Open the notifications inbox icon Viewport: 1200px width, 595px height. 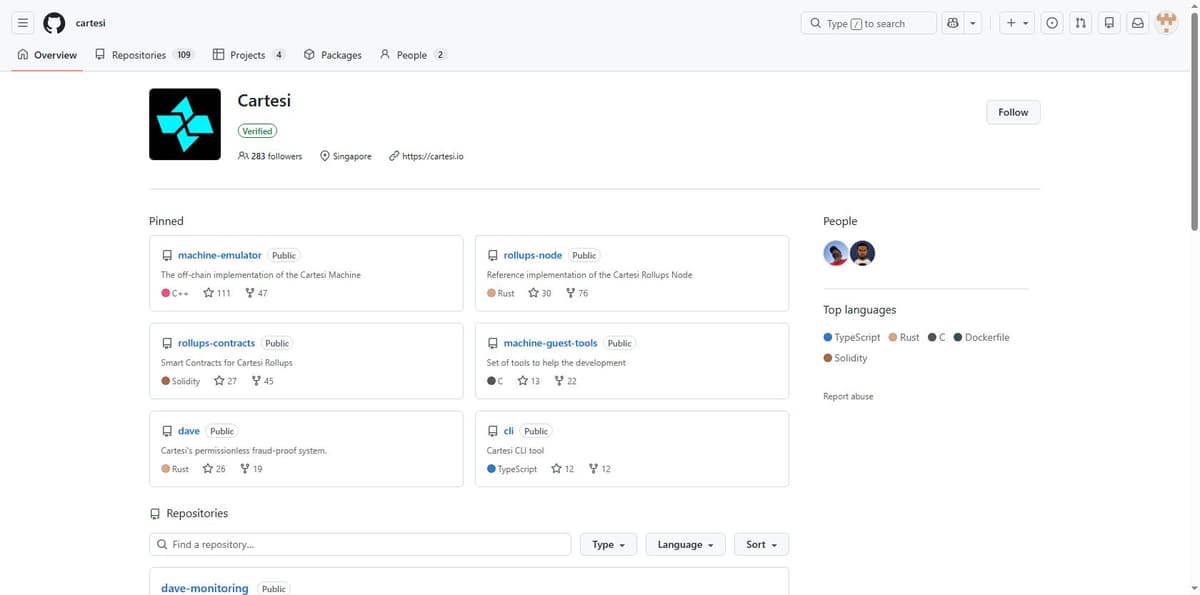tap(1138, 23)
